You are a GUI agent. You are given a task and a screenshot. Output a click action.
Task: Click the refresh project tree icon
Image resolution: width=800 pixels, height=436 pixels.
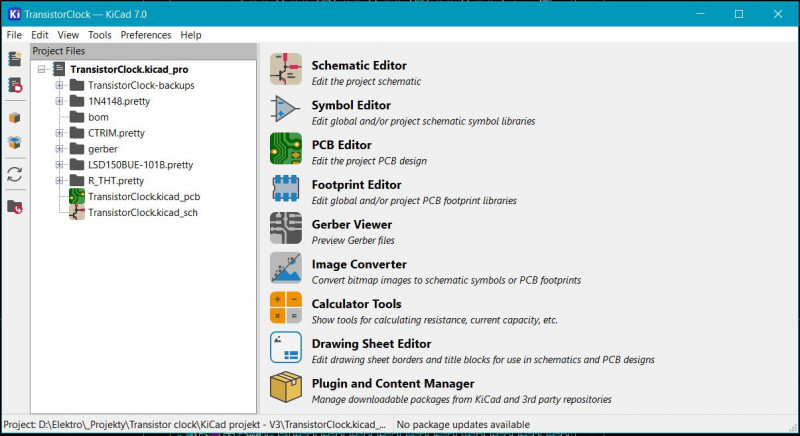click(x=14, y=174)
